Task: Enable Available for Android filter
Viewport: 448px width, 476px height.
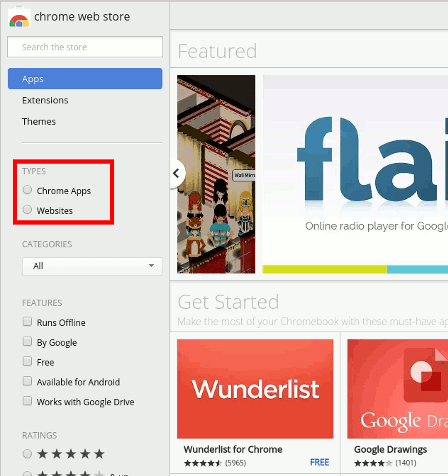Action: (27, 381)
